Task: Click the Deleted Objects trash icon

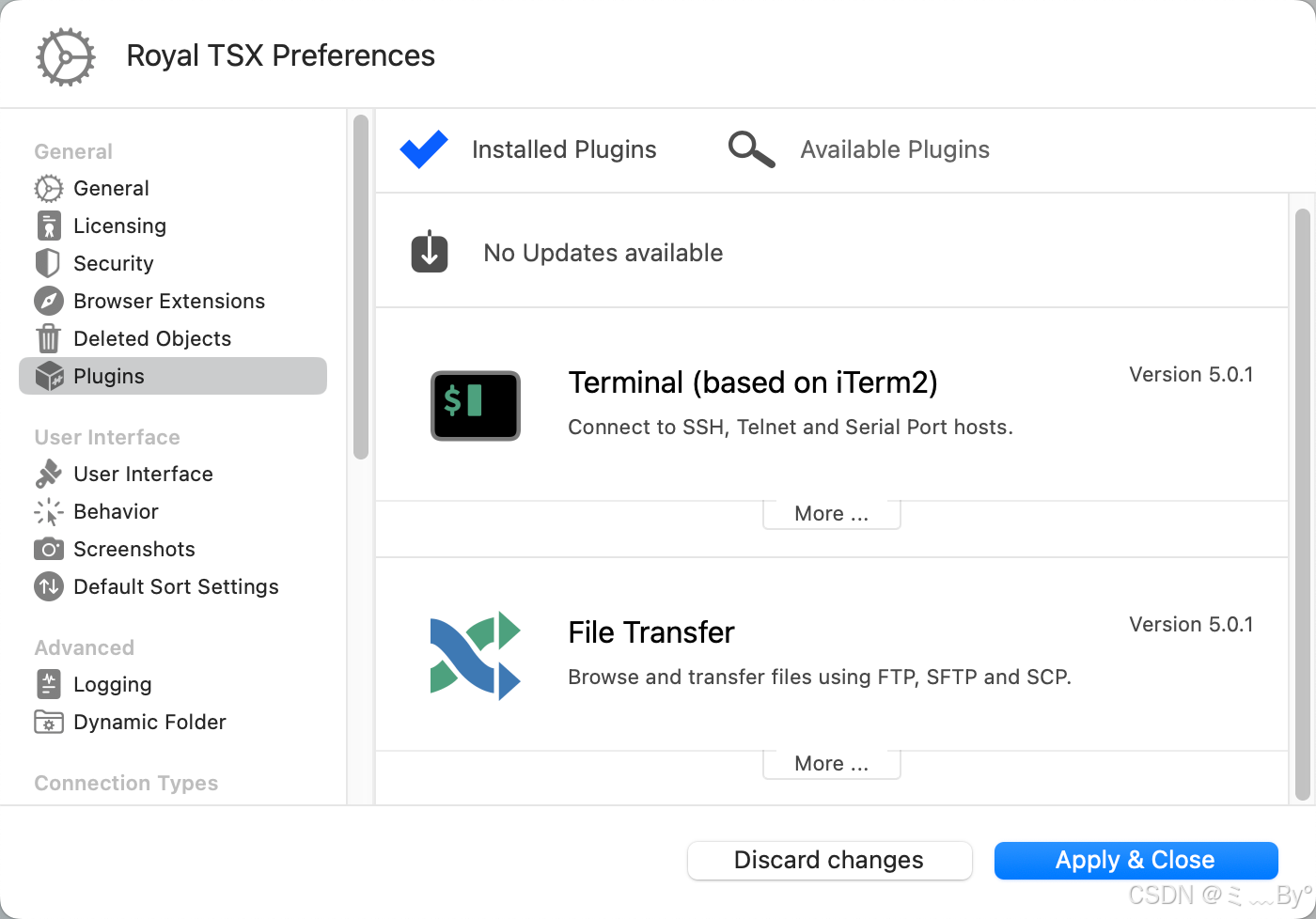Action: tap(49, 338)
